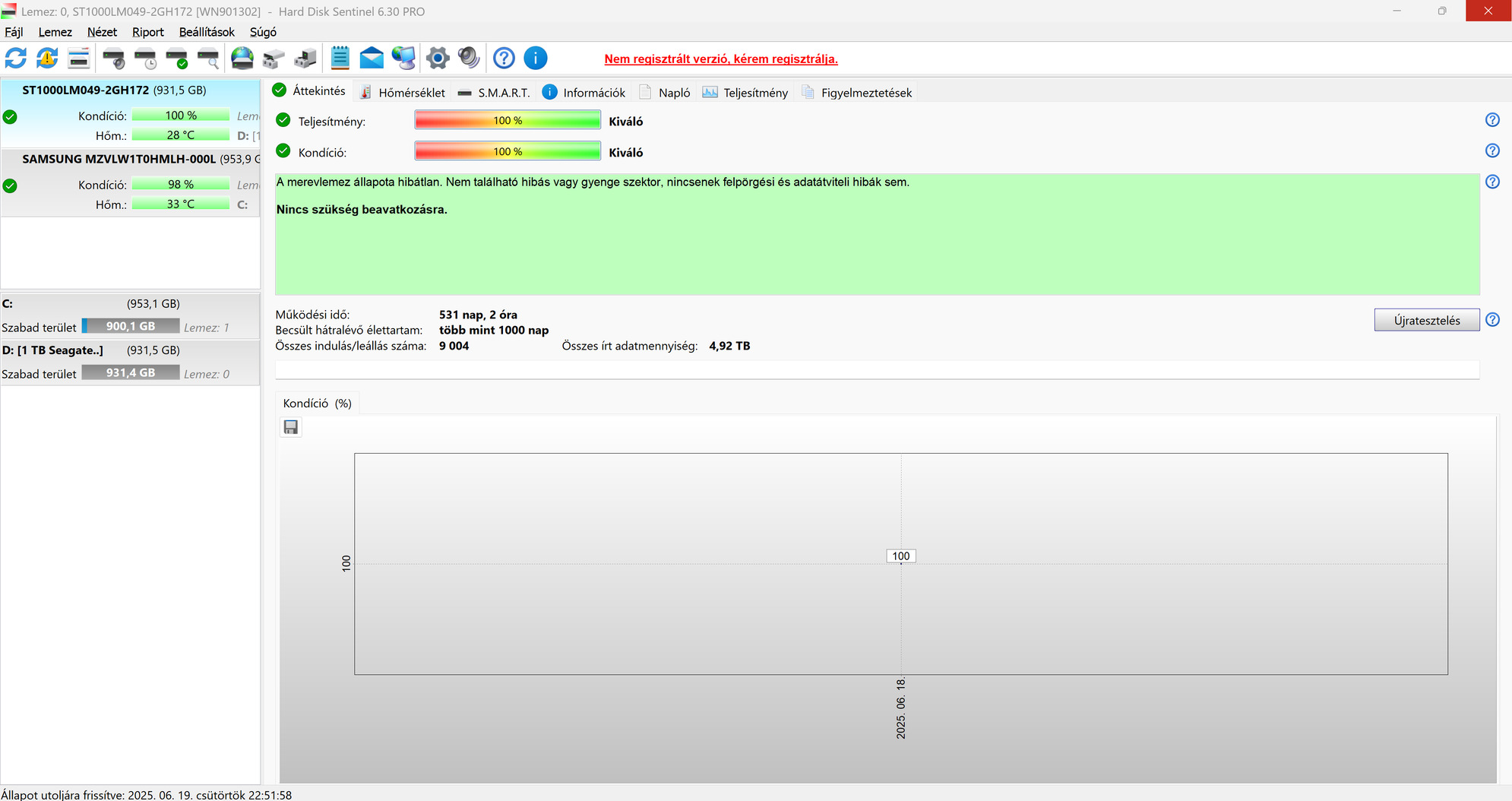Click the green check icon on Áttekintés tab
This screenshot has width=1512, height=801.
click(x=280, y=90)
